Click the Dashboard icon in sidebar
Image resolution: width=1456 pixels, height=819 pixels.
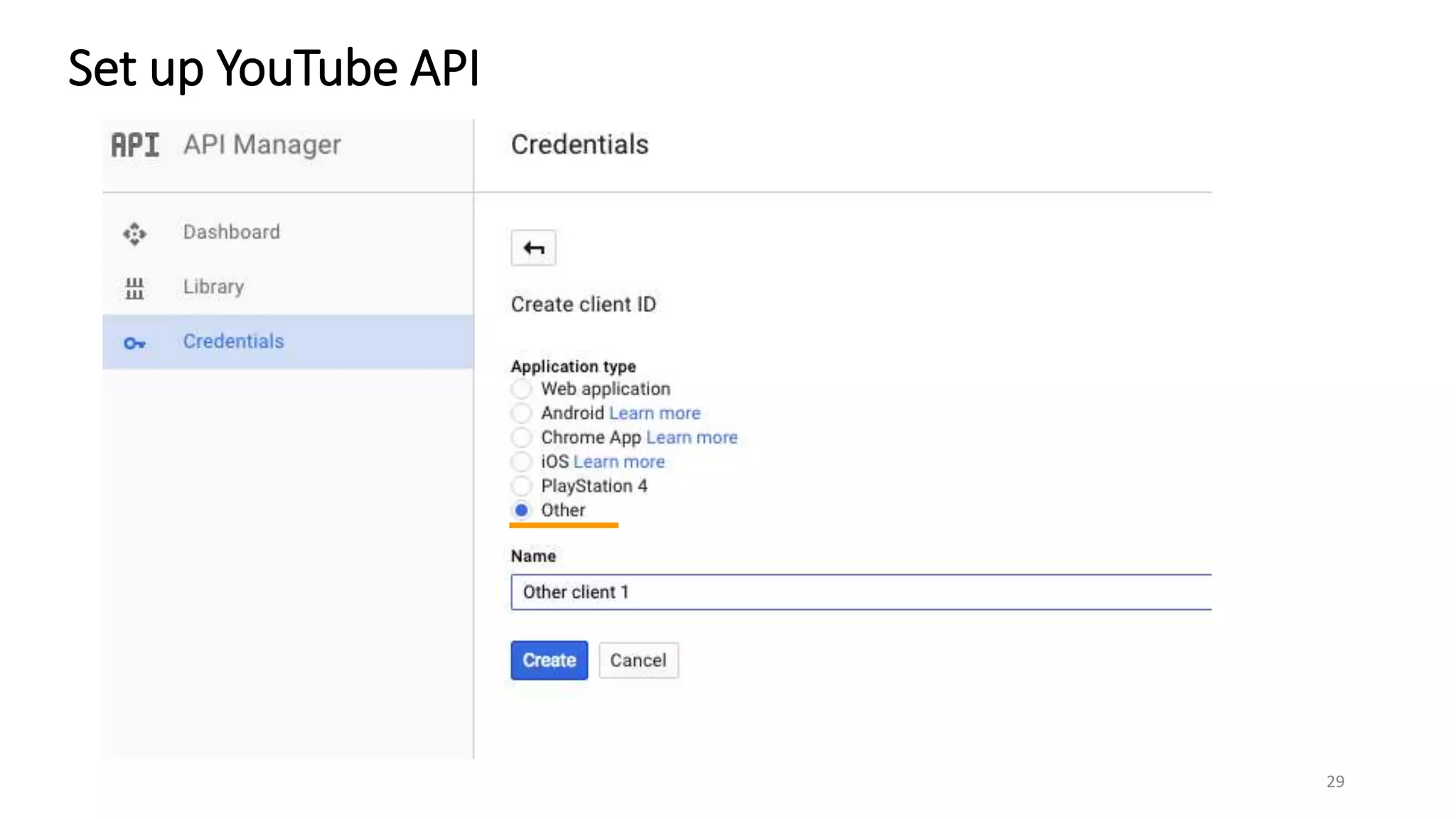pyautogui.click(x=134, y=233)
